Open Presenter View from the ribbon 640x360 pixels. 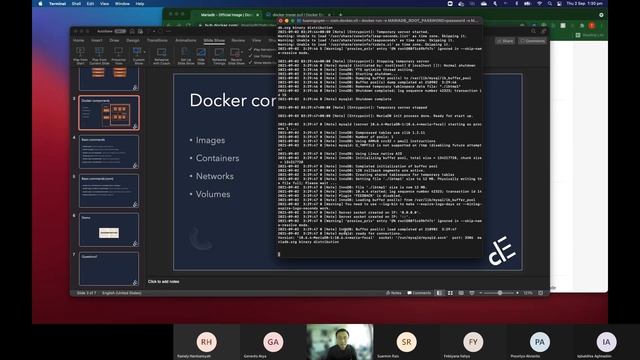(x=118, y=55)
